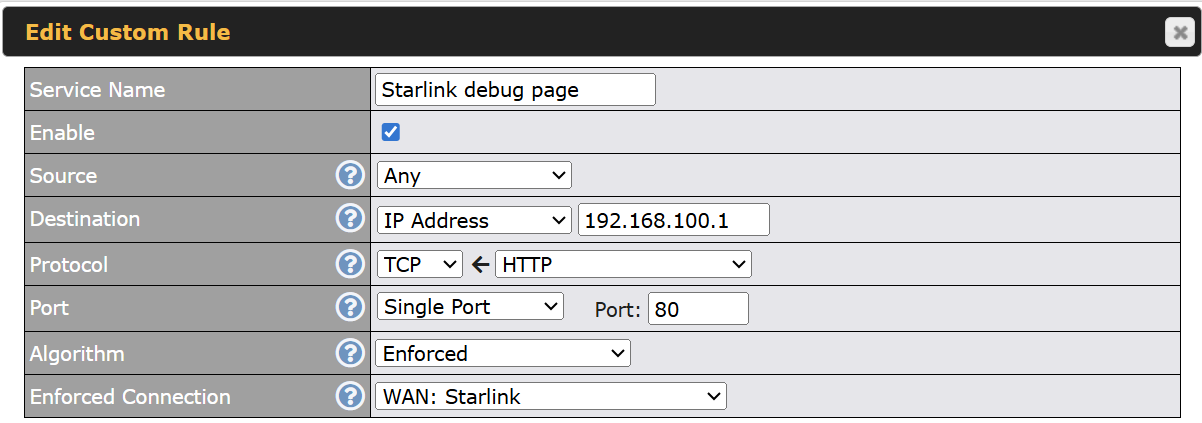Close the Edit Custom Rule dialog
1202x423 pixels.
(1179, 33)
